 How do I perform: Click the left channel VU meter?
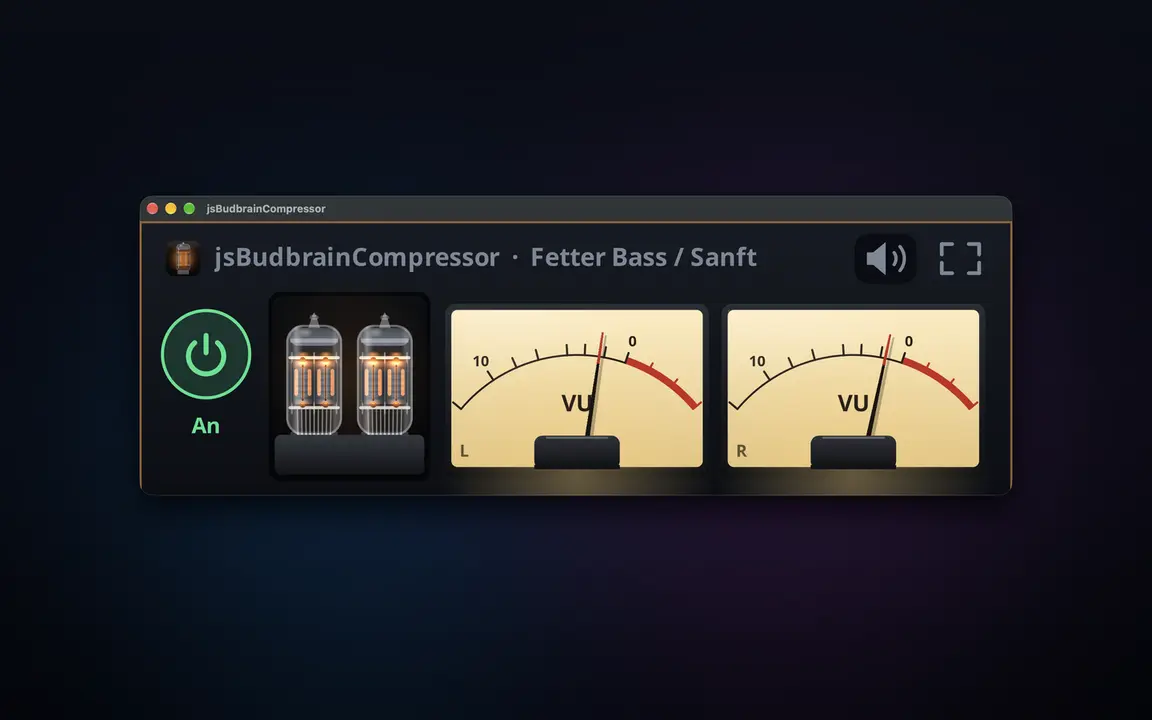point(577,388)
